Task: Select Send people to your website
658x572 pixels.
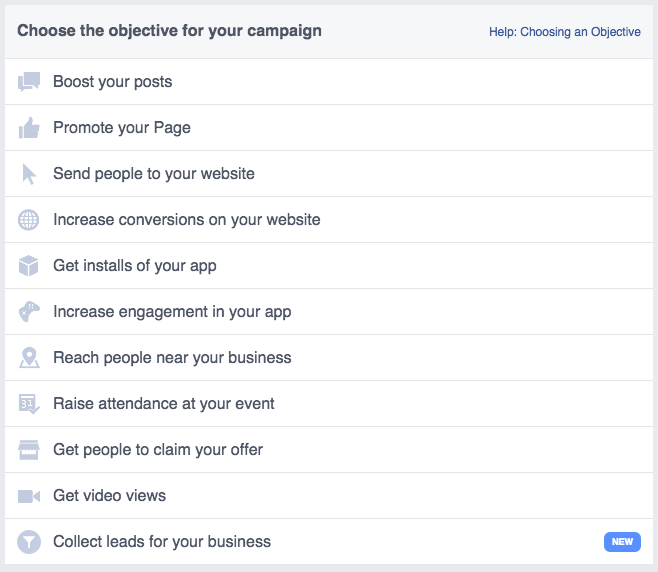Action: pos(153,174)
